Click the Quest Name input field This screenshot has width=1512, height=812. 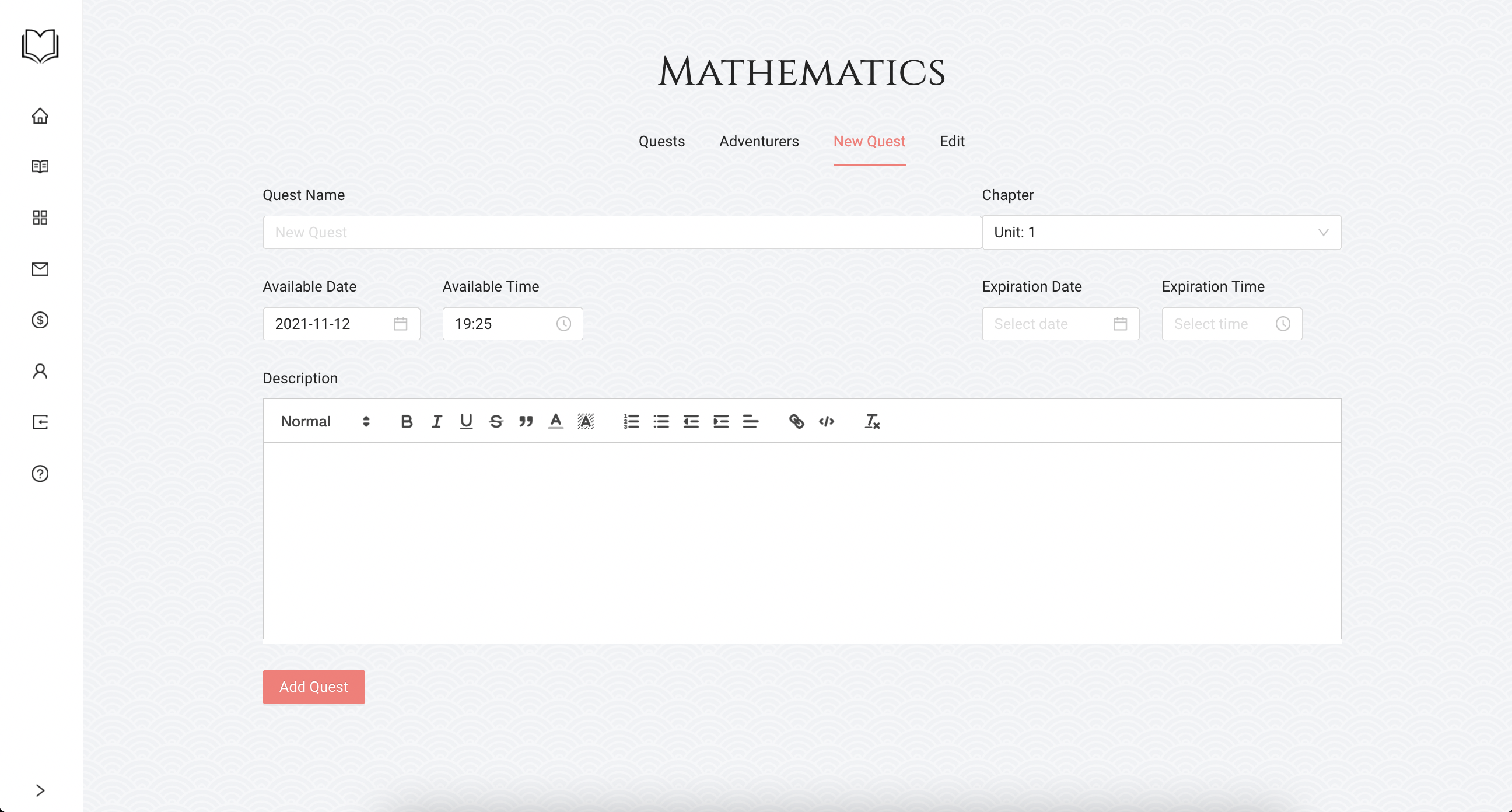point(622,233)
